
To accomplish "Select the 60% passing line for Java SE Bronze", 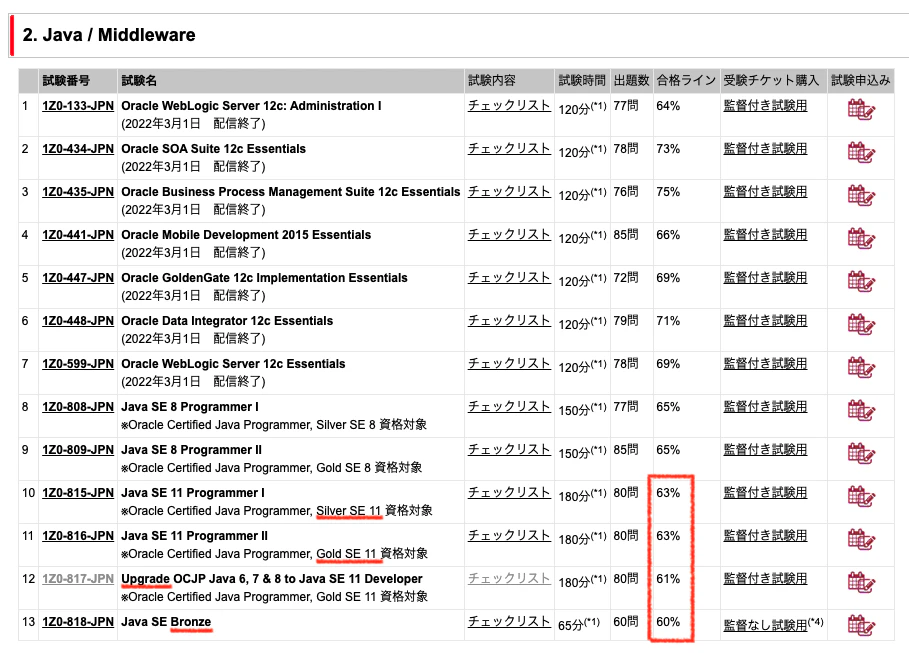I will tap(668, 622).
